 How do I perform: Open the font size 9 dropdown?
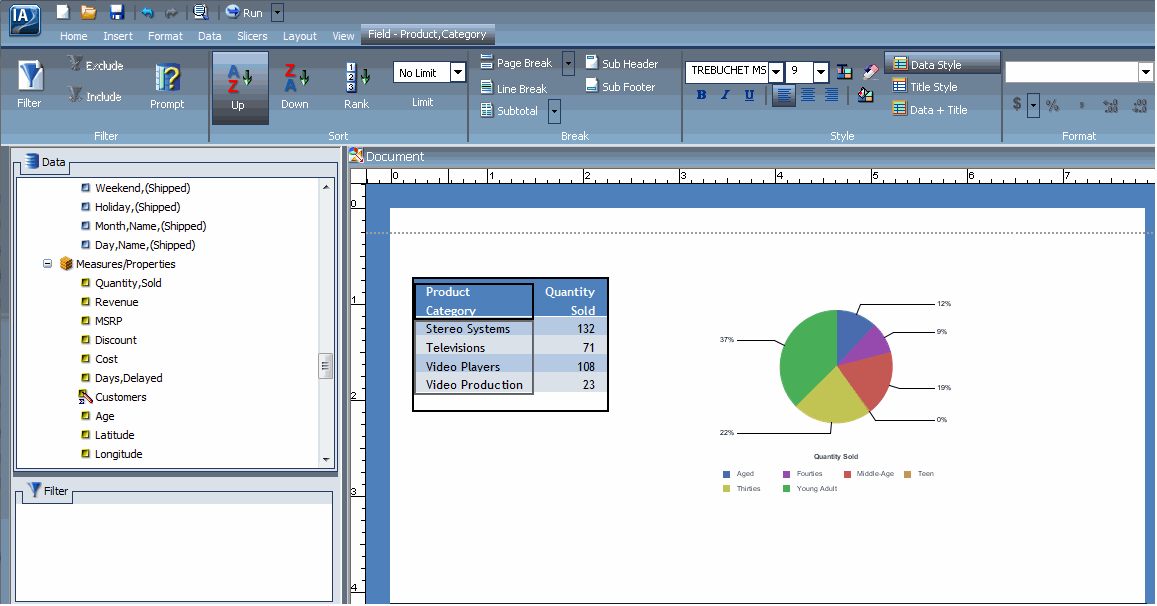coord(821,72)
